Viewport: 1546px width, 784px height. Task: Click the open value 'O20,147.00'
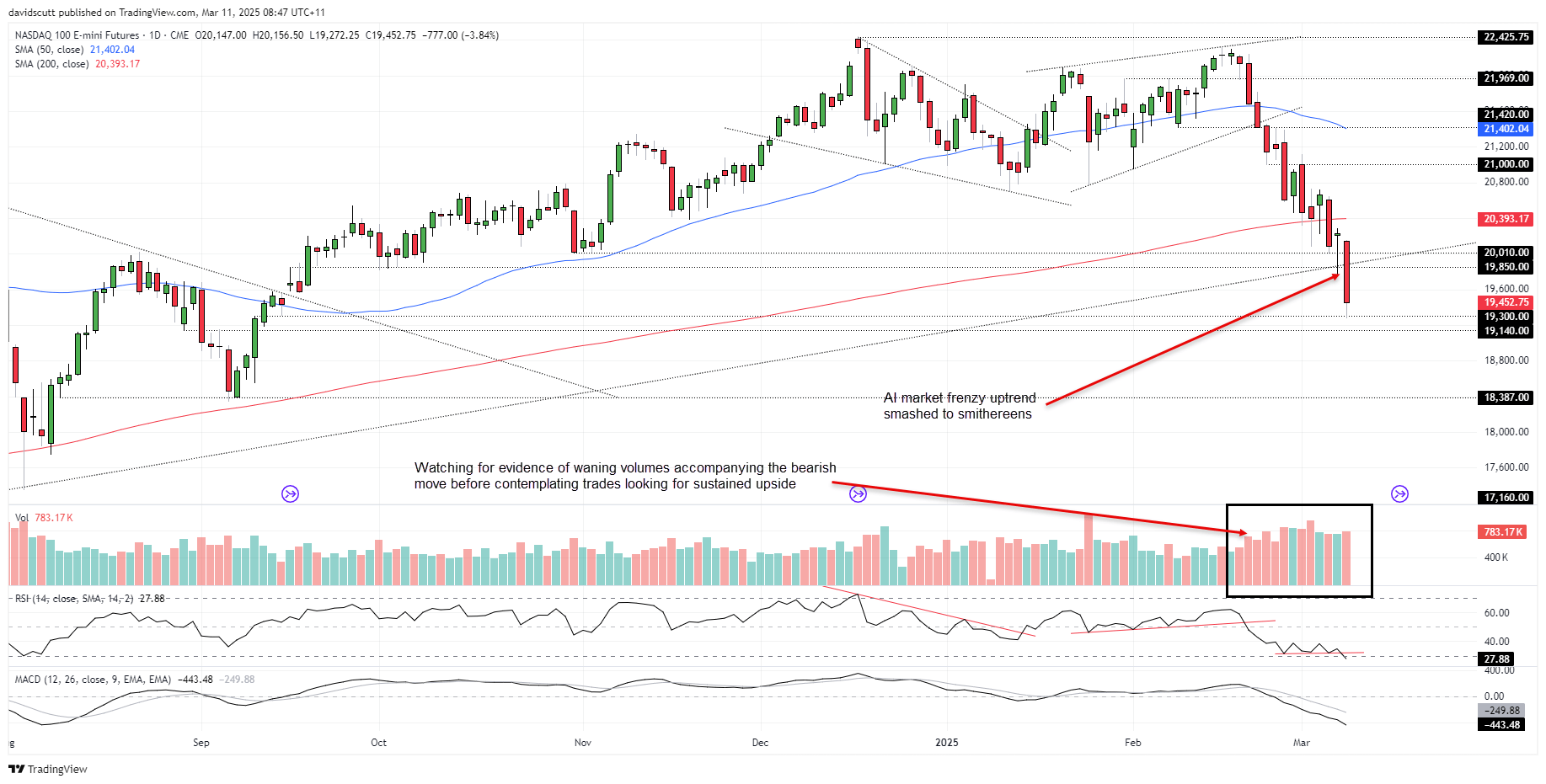tap(221, 35)
